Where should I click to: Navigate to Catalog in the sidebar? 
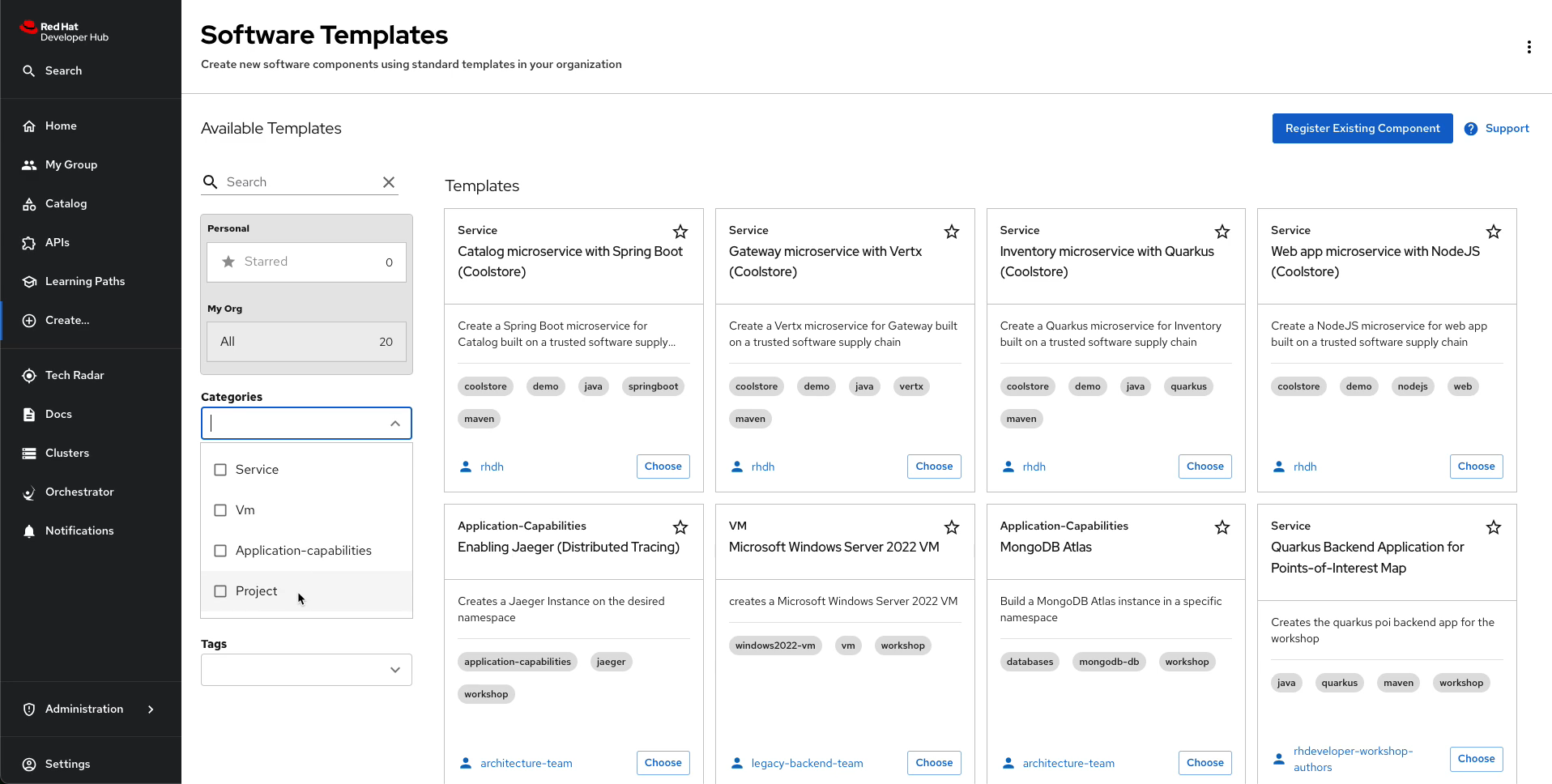[66, 203]
